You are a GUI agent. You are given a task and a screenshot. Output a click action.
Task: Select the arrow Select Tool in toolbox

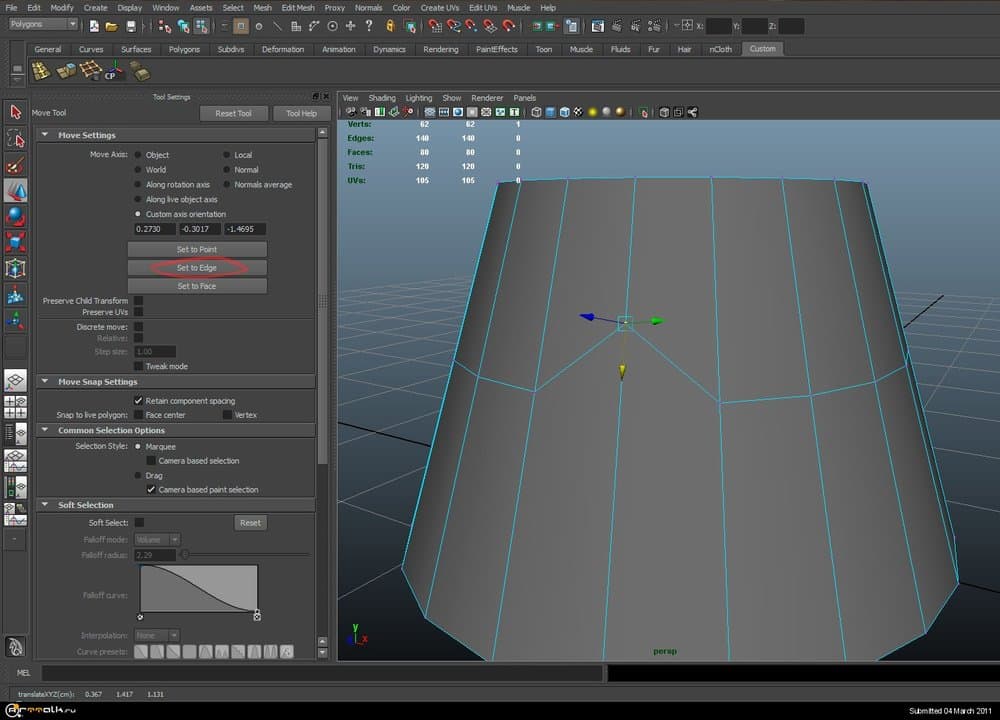tap(15, 112)
